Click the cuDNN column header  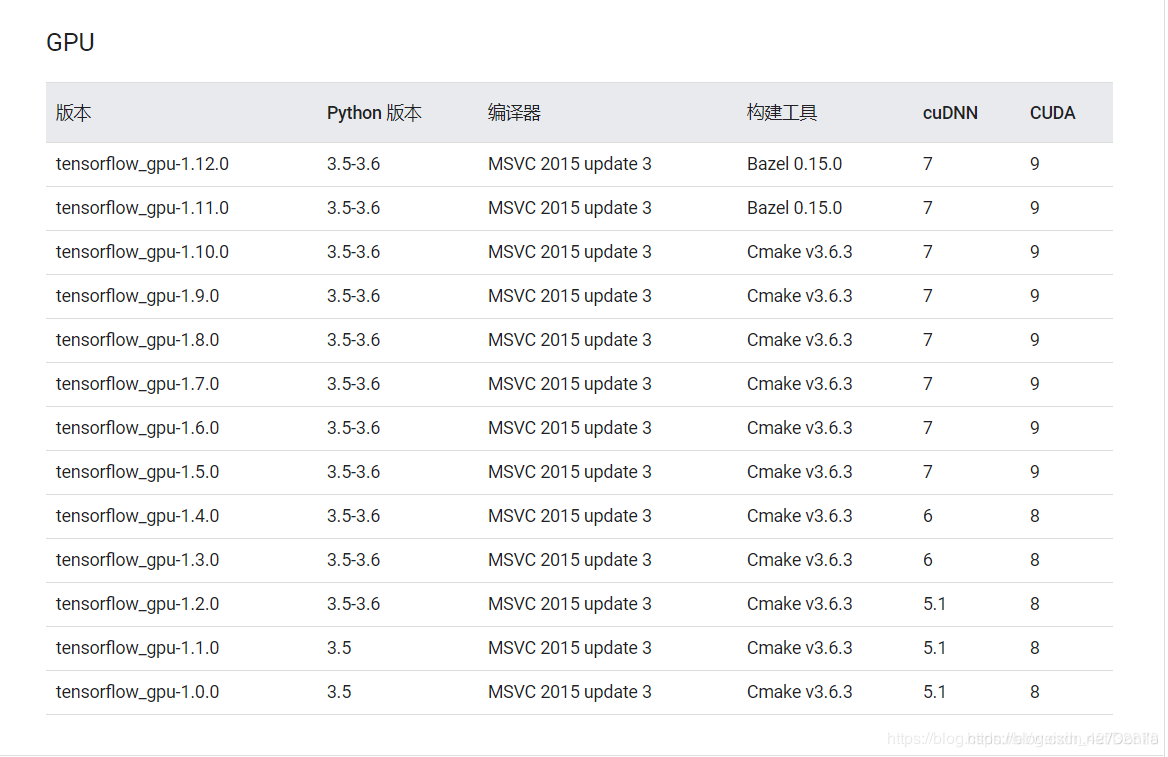pyautogui.click(x=950, y=113)
